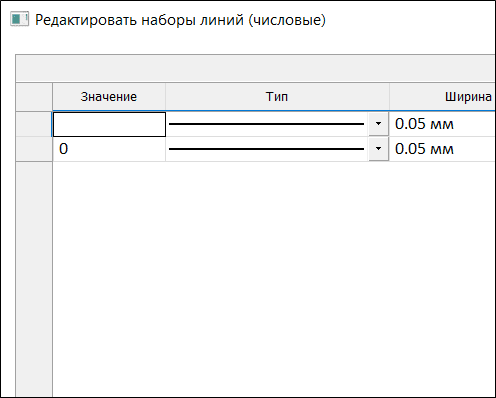Click the divider between Тип and Ширина headers
Image resolution: width=496 pixels, height=398 pixels.
pos(389,97)
